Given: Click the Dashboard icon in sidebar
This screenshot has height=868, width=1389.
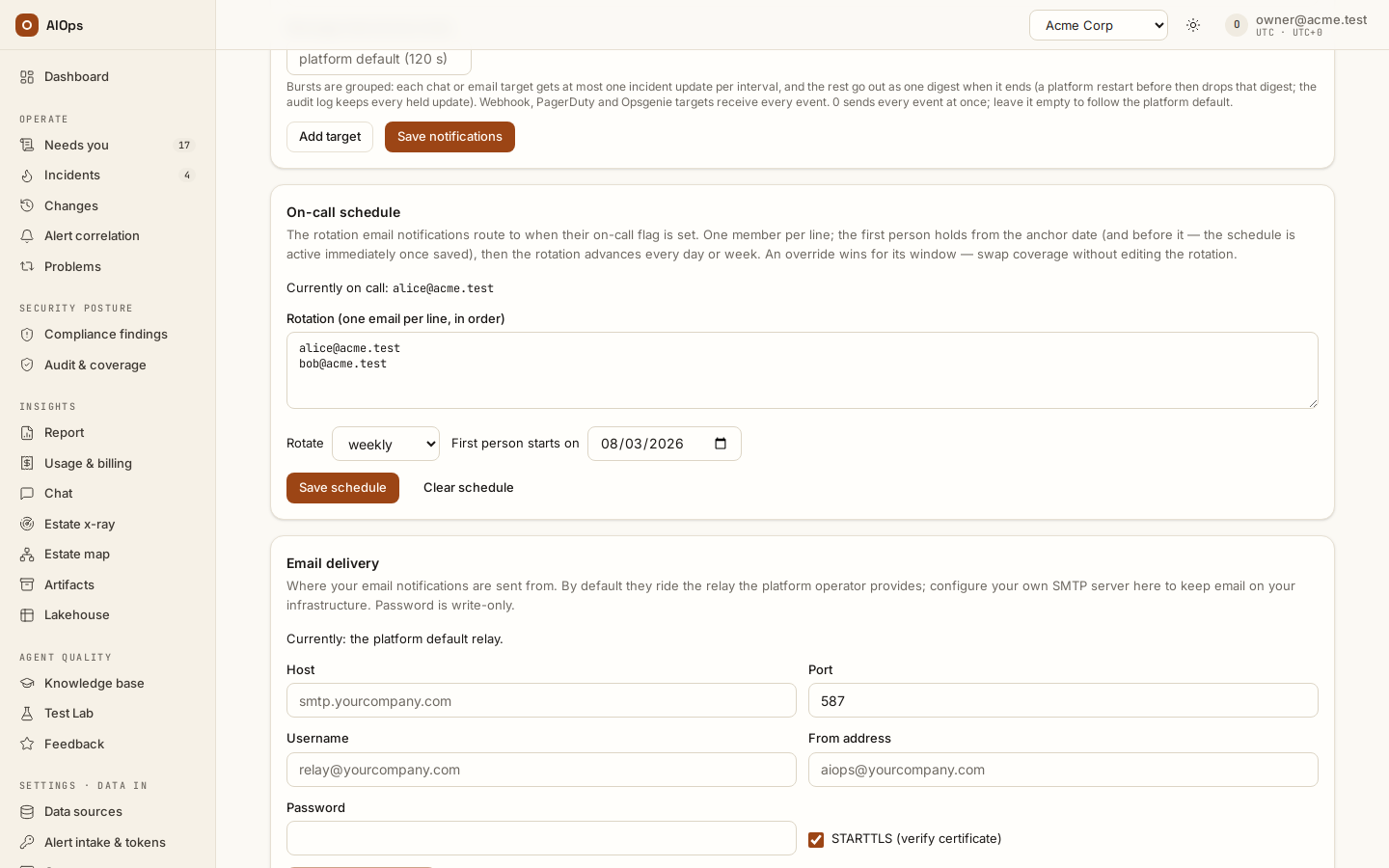Looking at the screenshot, I should [x=27, y=77].
